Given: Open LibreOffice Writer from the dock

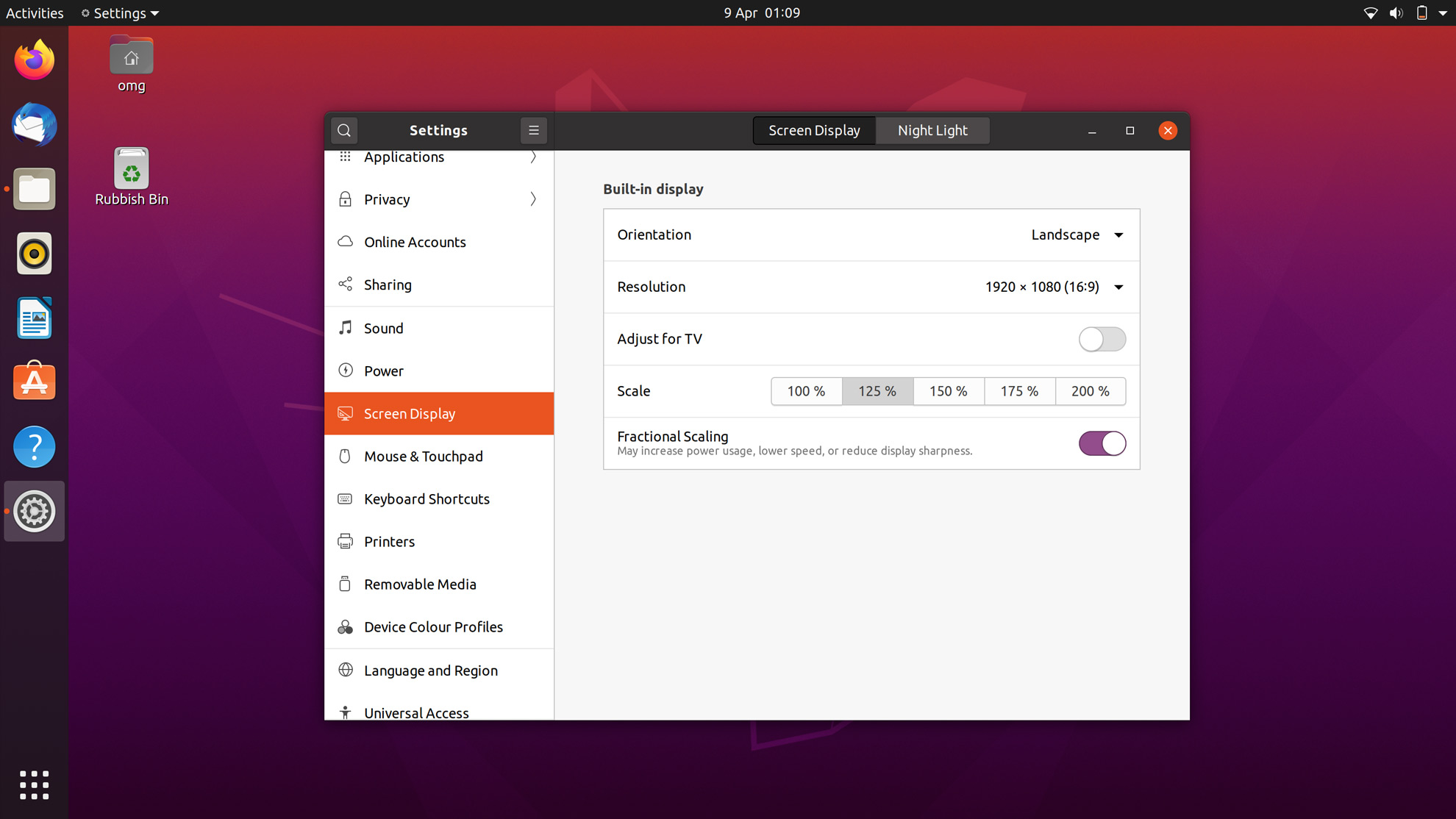Looking at the screenshot, I should click(x=34, y=318).
